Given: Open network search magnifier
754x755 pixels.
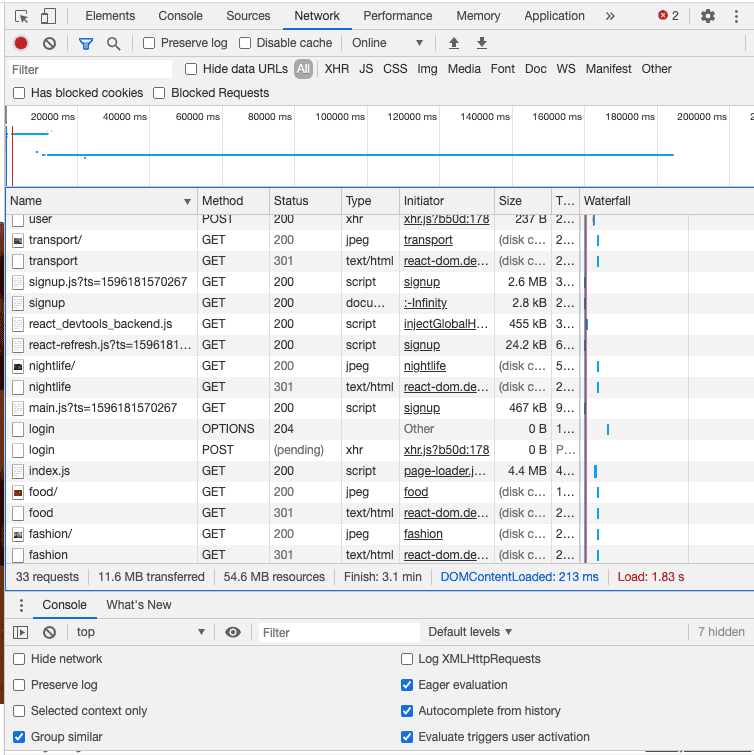Looking at the screenshot, I should [113, 43].
